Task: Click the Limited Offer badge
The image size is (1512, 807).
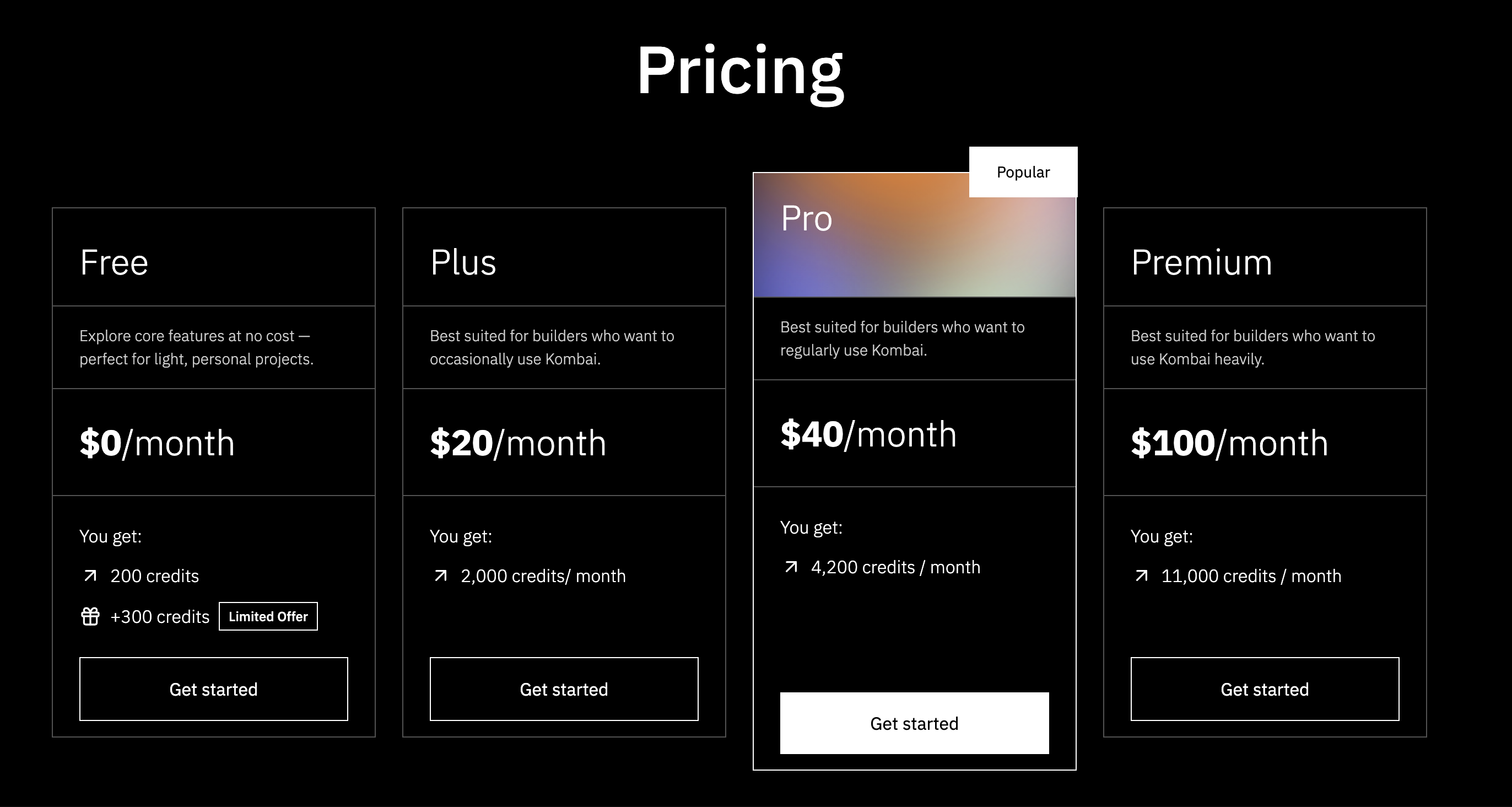Action: click(x=268, y=616)
